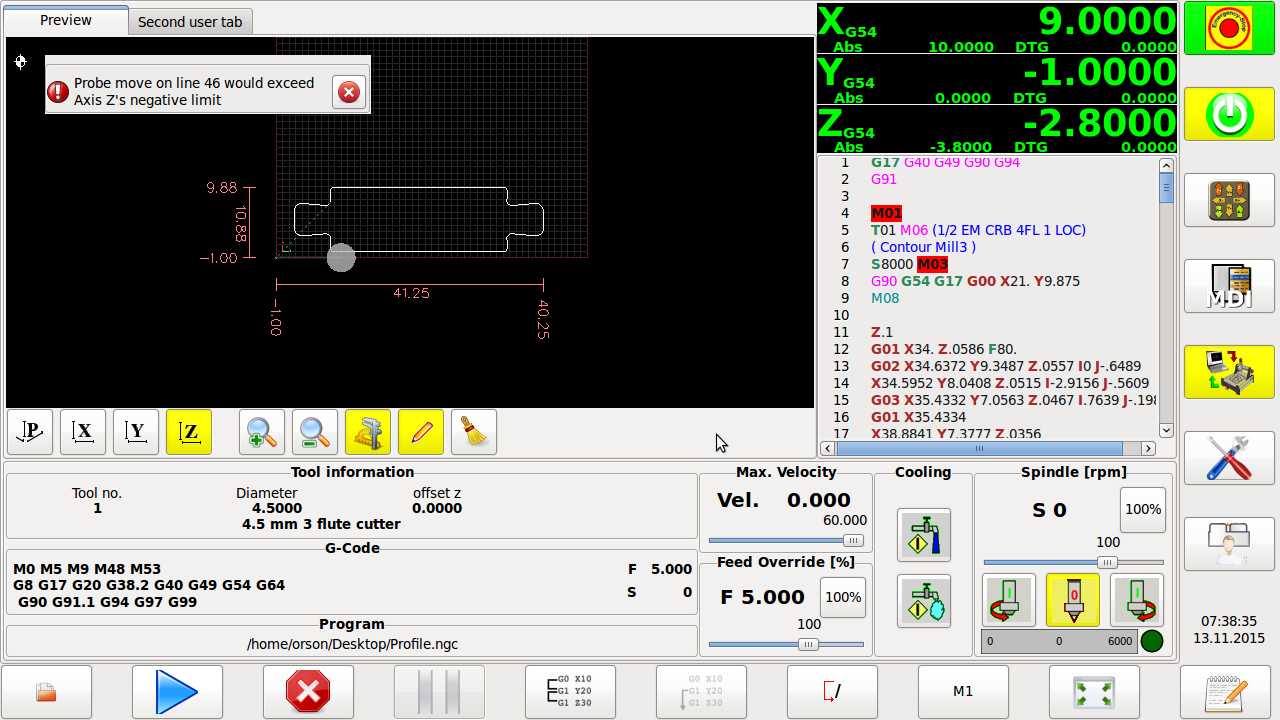1280x720 pixels.
Task: Zoom in on the toolpath preview
Action: pyautogui.click(x=261, y=432)
